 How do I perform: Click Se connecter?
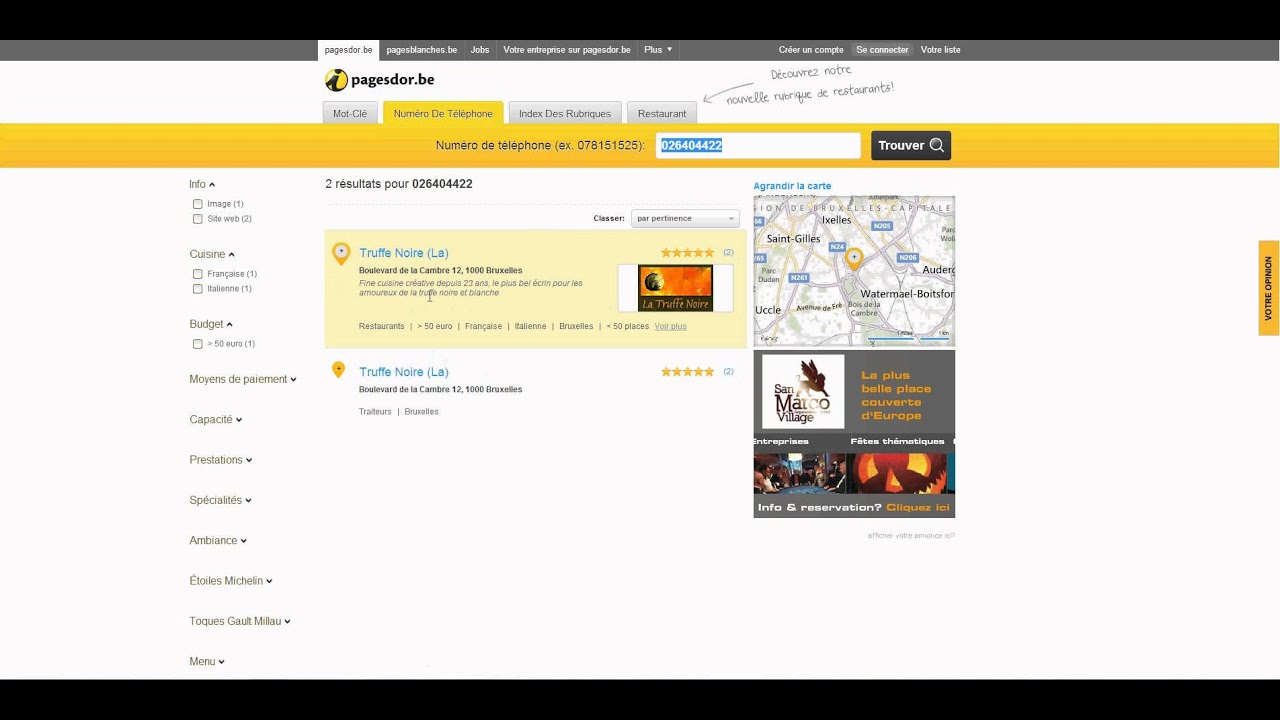882,50
